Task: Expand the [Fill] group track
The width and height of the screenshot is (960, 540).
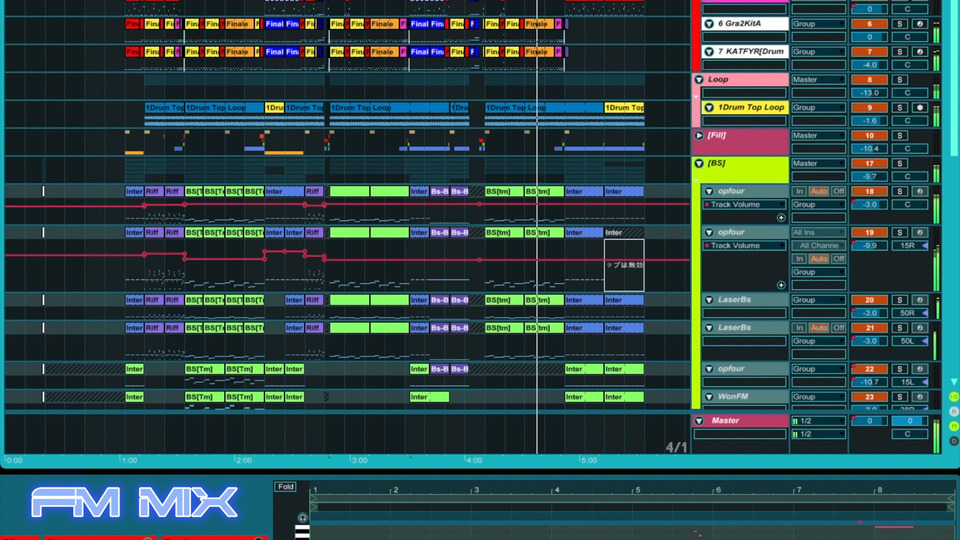Action: 699,135
